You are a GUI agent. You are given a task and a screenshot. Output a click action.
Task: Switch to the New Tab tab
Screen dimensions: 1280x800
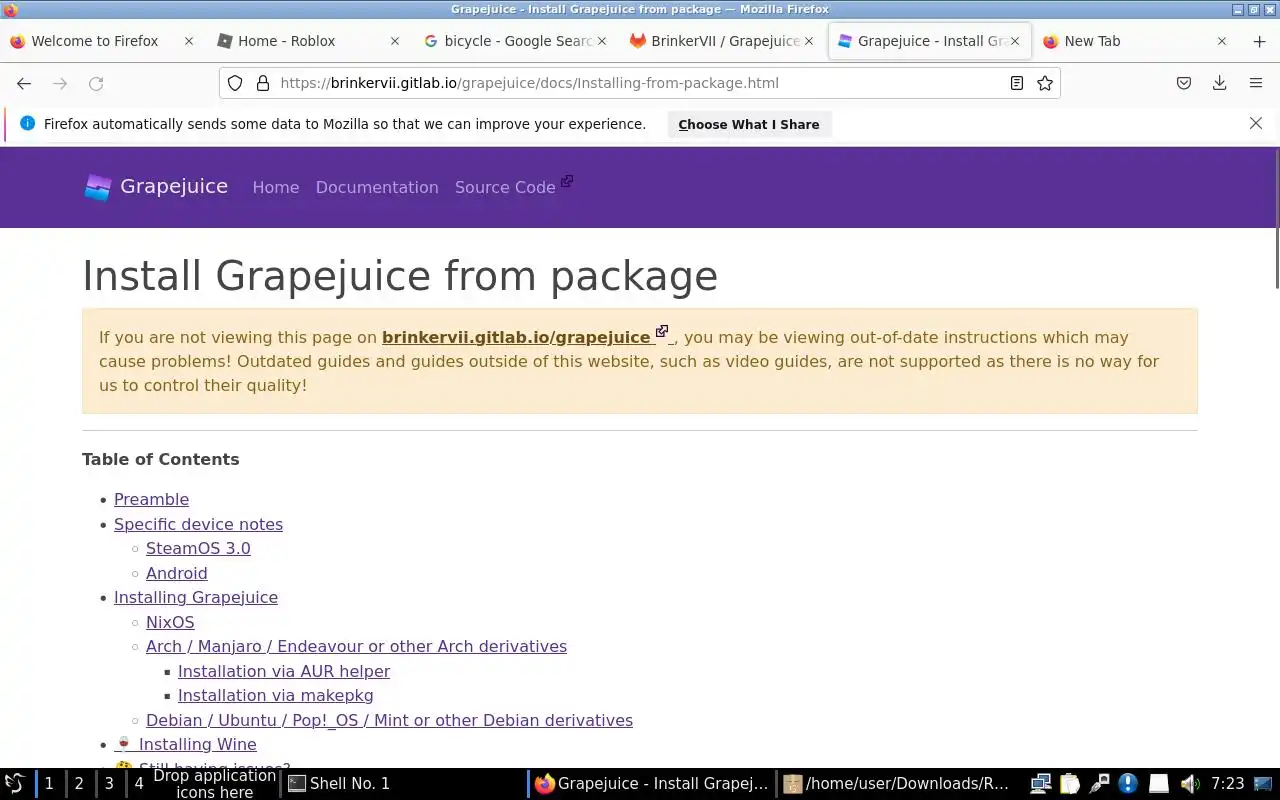(1136, 41)
